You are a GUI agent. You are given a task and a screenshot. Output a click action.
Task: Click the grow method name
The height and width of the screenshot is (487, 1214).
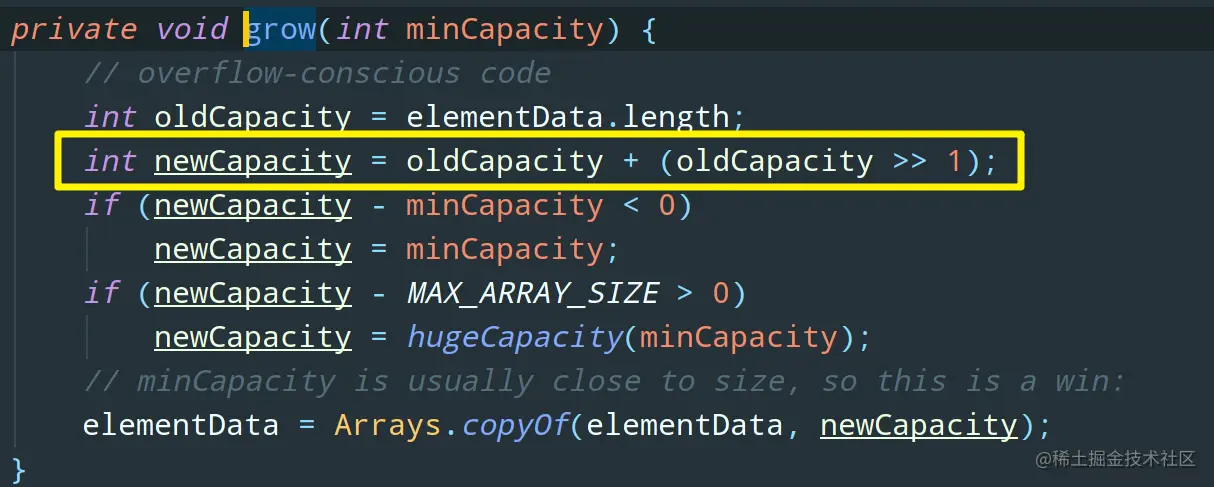pyautogui.click(x=280, y=29)
